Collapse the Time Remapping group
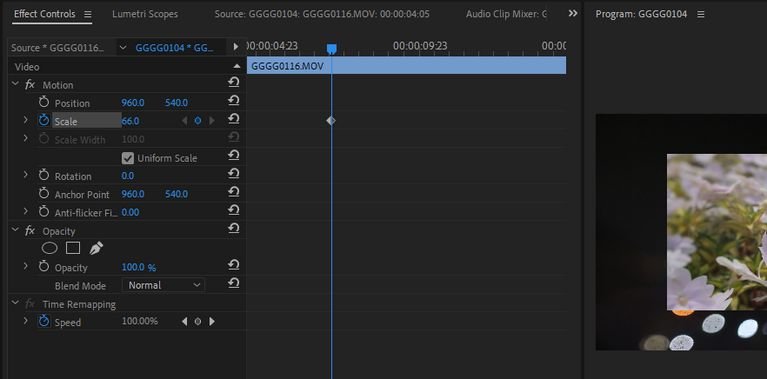 15,303
